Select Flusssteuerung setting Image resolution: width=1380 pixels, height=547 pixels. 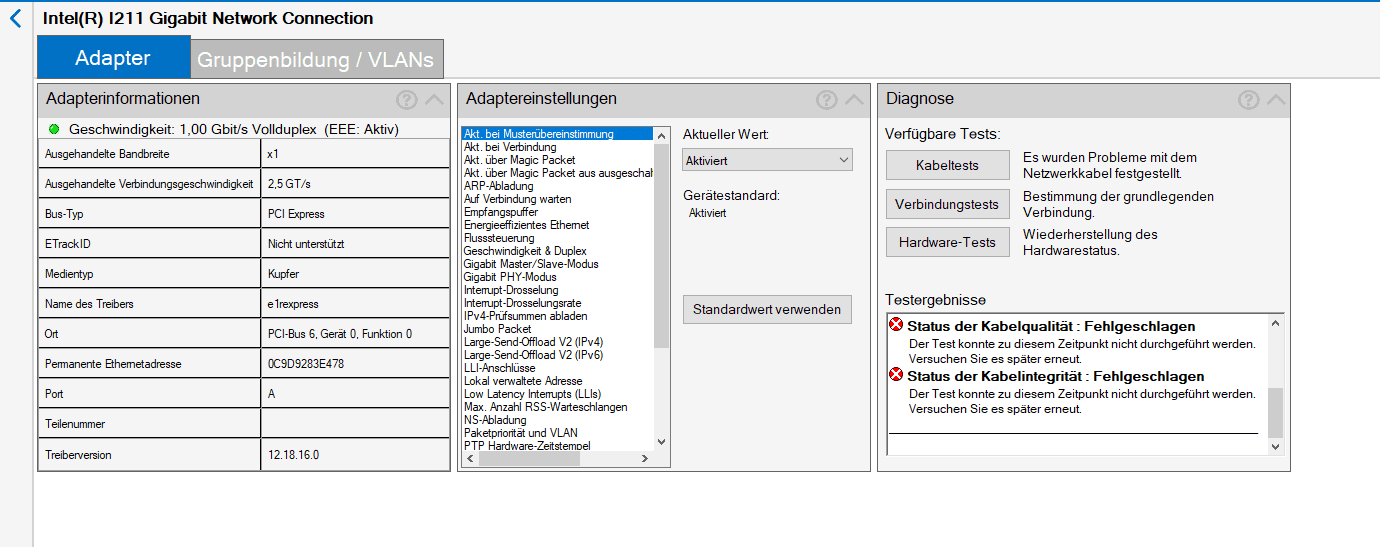coord(557,238)
